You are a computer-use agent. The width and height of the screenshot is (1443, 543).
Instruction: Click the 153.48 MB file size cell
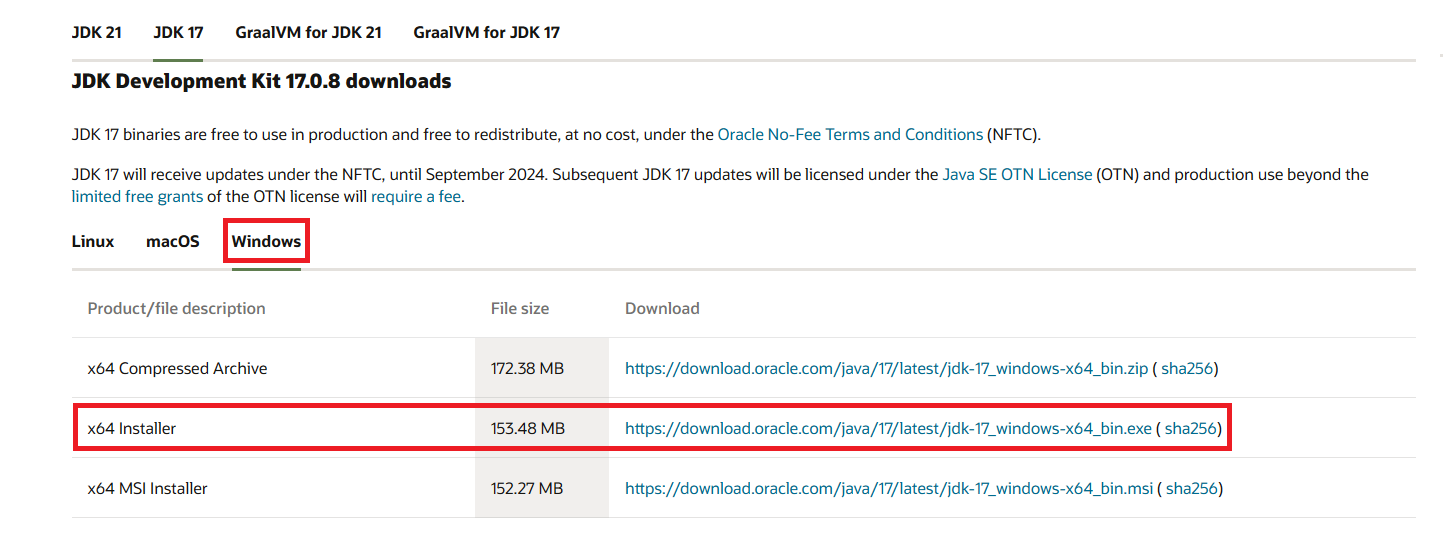tap(541, 428)
